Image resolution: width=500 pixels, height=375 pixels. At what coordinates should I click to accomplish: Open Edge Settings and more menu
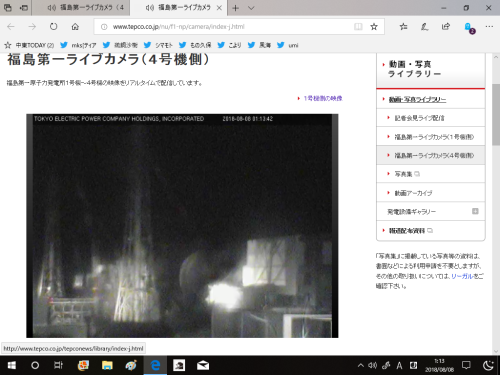(x=489, y=27)
